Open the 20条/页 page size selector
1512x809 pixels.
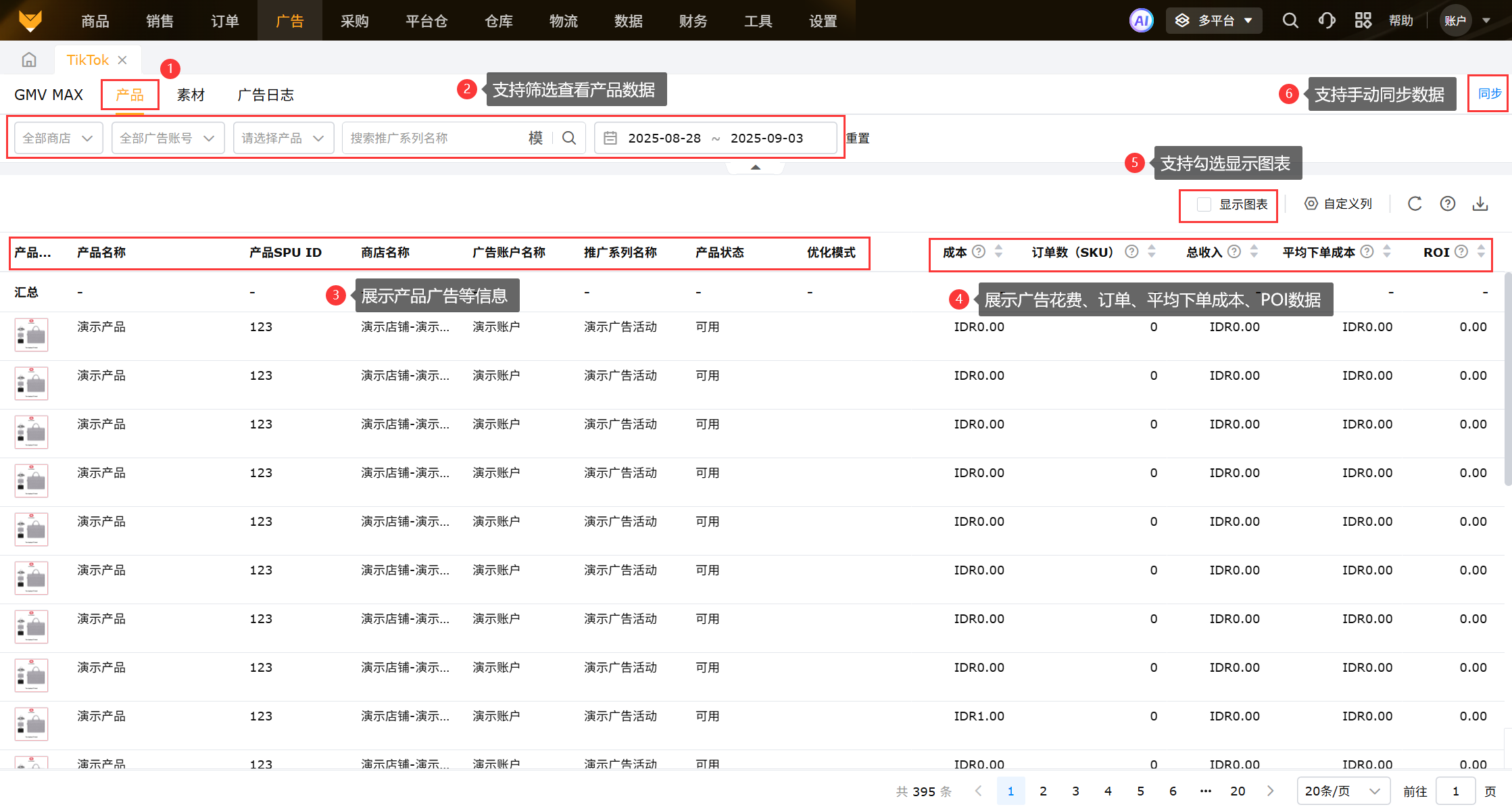pyautogui.click(x=1342, y=791)
